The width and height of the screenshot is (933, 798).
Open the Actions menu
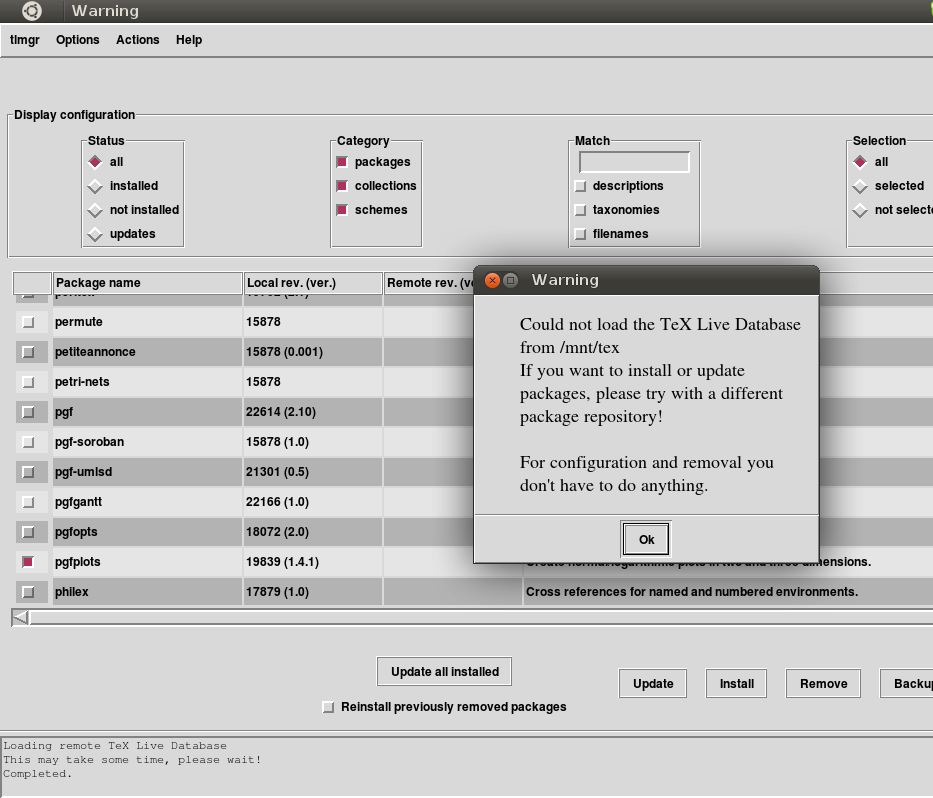click(x=137, y=40)
